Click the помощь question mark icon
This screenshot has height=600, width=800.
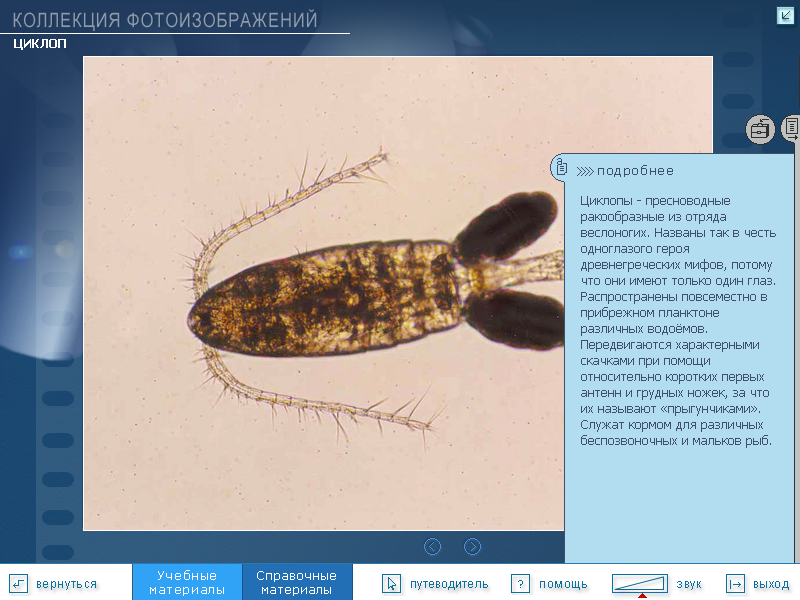click(x=520, y=583)
